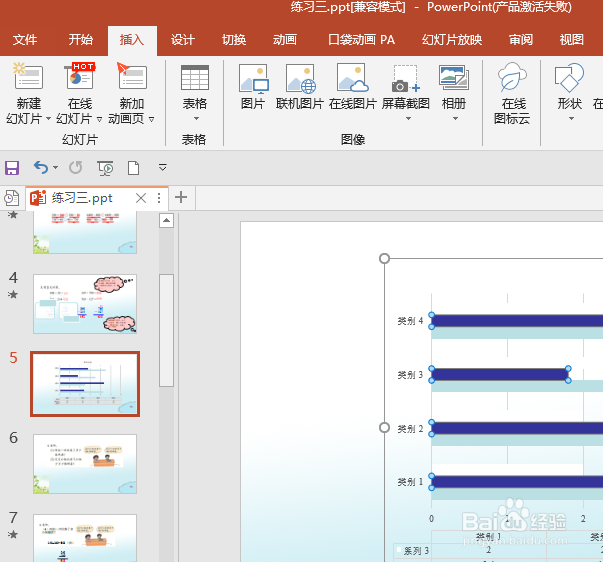Screen dimensions: 603x562
Task: Add a new document tab with plus
Action: (x=181, y=197)
